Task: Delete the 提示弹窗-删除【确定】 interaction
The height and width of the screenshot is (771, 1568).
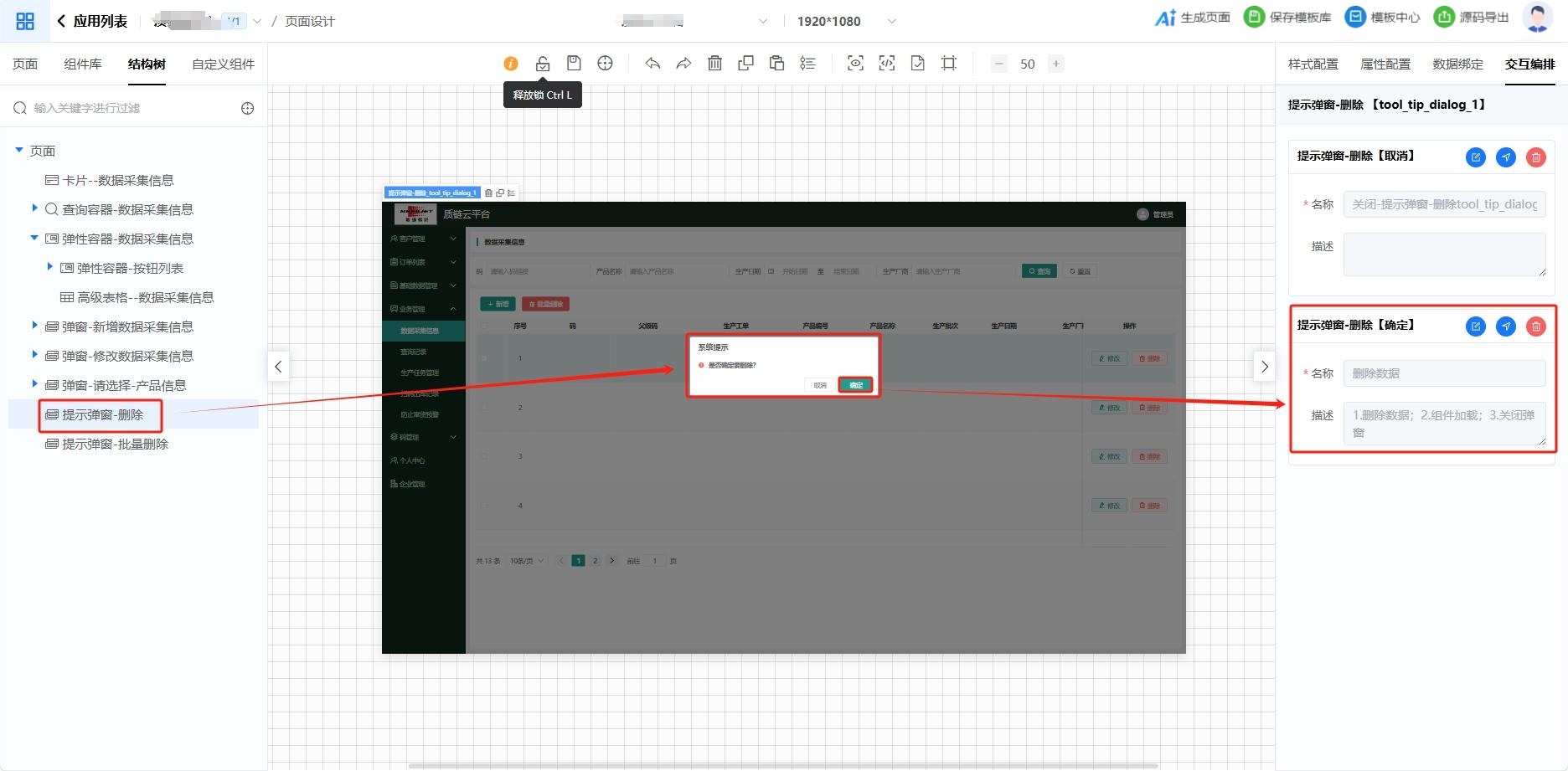Action: 1535,326
